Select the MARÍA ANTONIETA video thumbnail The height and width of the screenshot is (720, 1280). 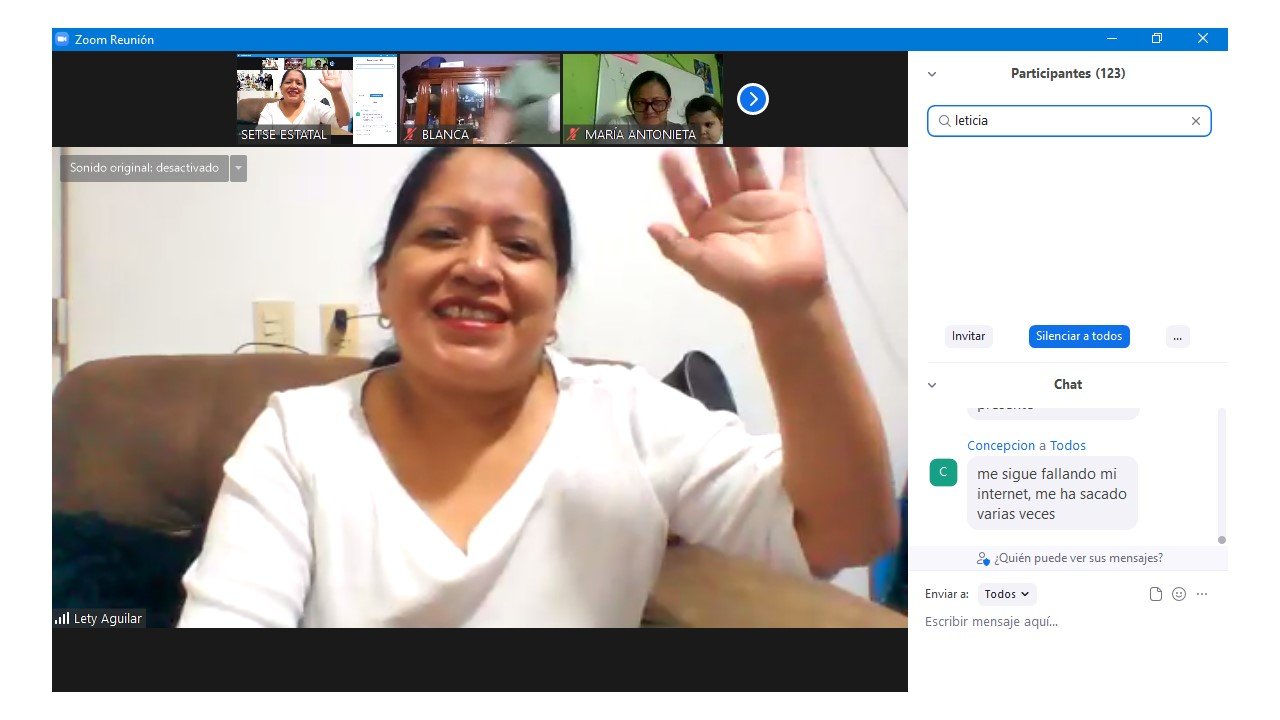(642, 99)
